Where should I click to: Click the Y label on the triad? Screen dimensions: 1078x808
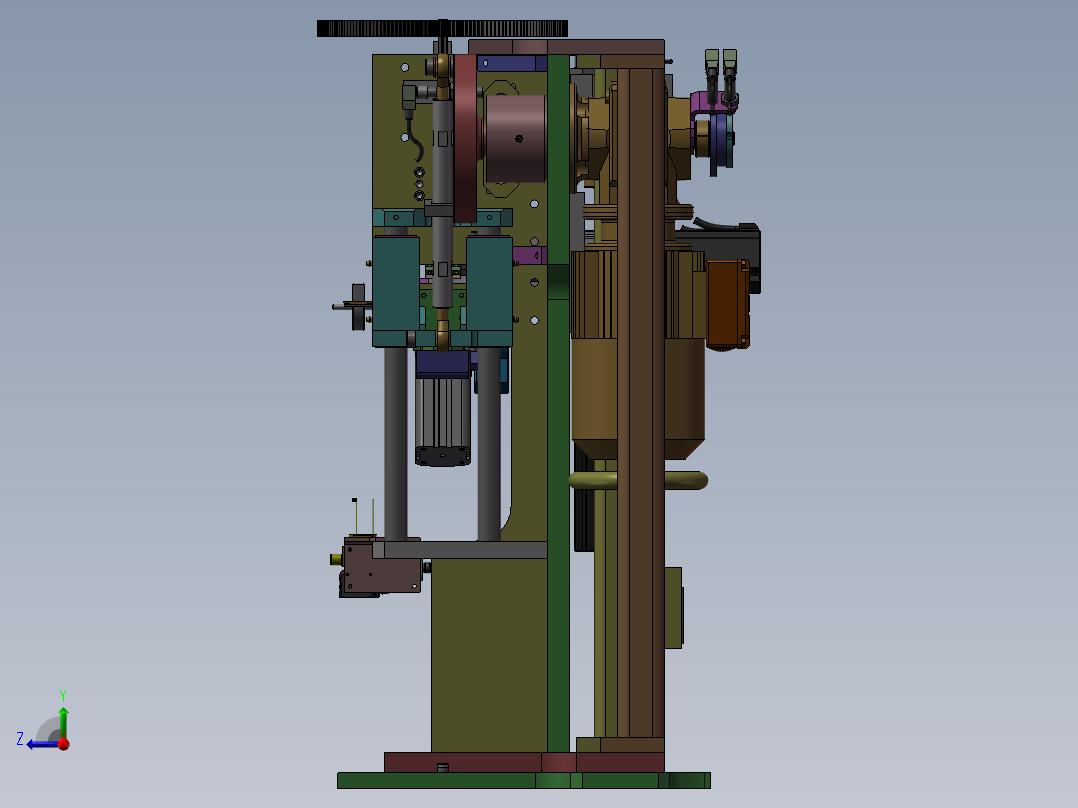[x=63, y=695]
